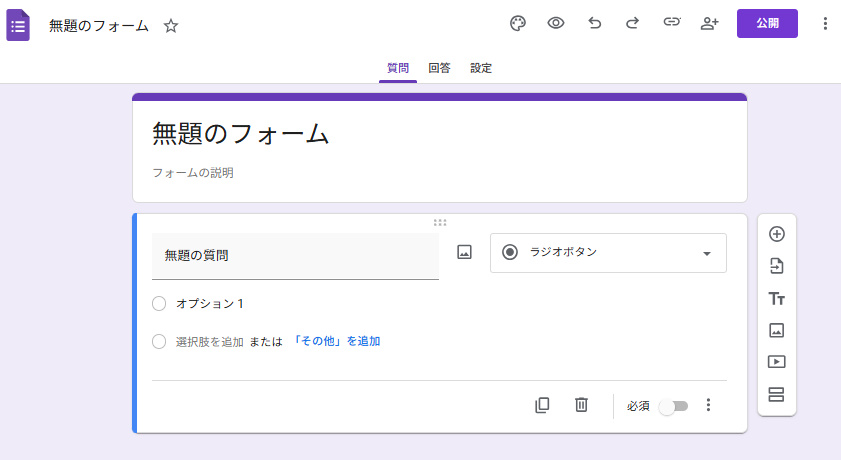The image size is (841, 460).
Task: Add a section from the sidebar
Action: point(777,394)
